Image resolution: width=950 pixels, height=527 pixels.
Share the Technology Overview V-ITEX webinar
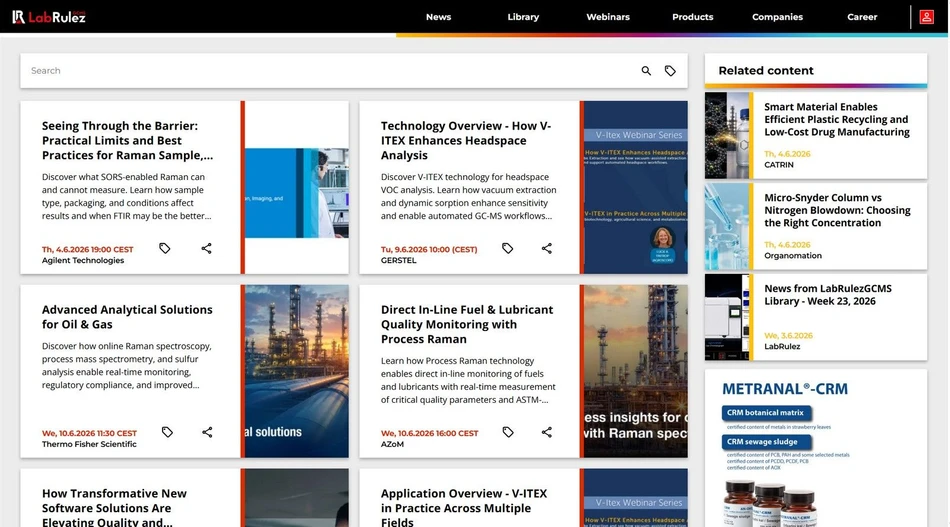tap(546, 248)
